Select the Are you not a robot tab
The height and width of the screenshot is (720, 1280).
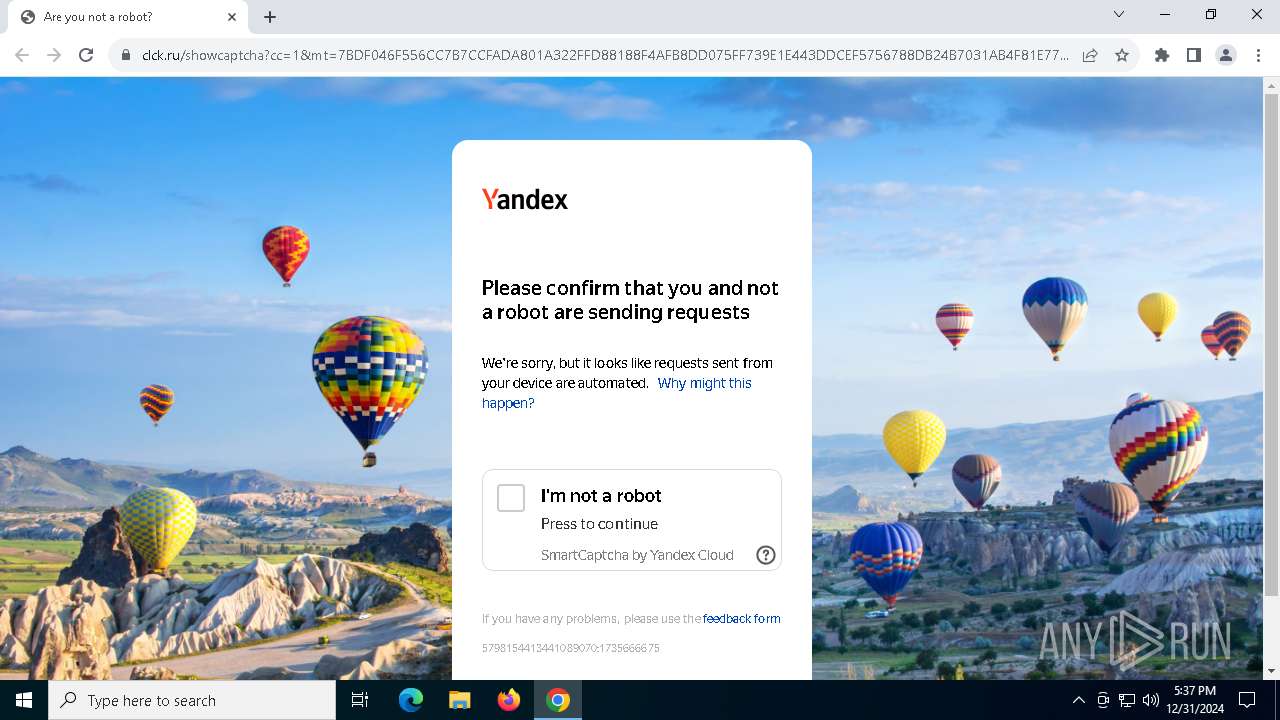click(128, 17)
